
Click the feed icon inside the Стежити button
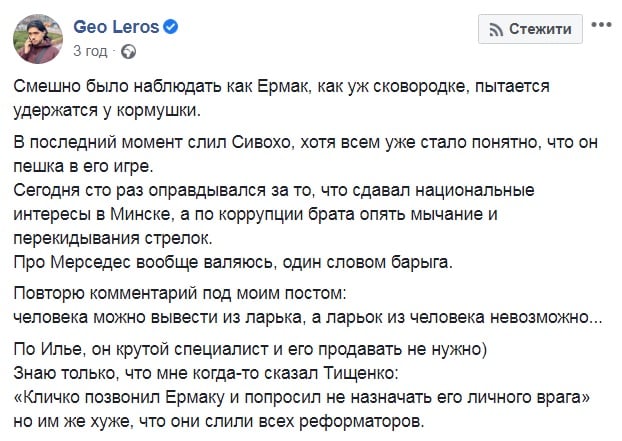pos(496,29)
